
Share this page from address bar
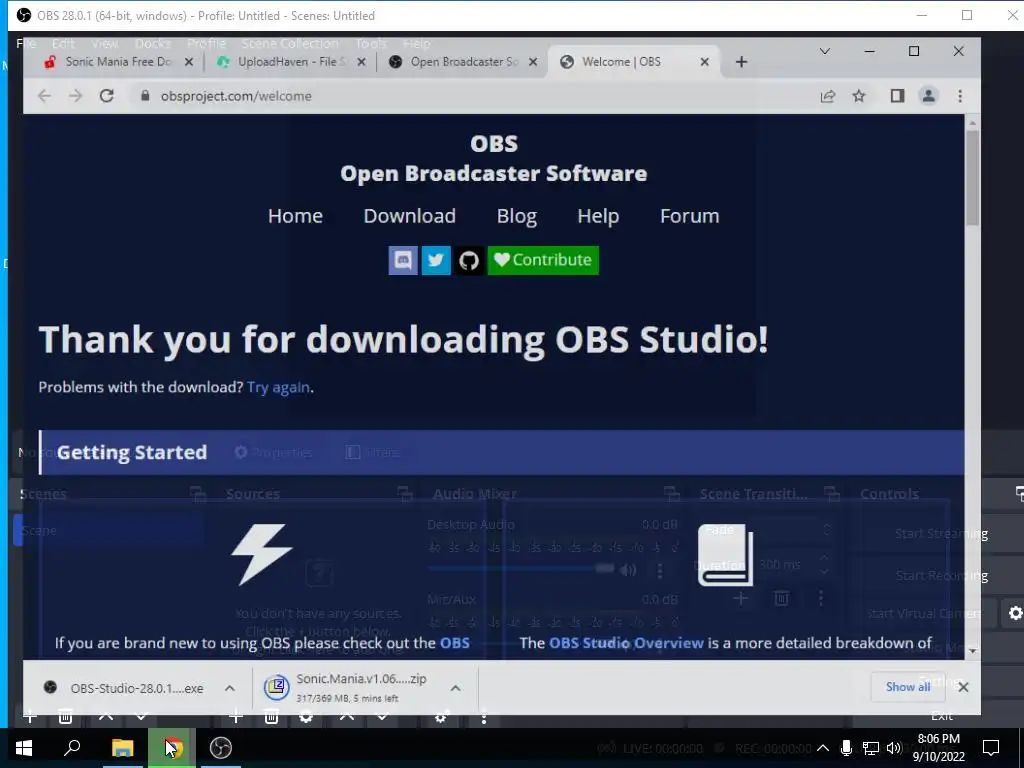(827, 96)
